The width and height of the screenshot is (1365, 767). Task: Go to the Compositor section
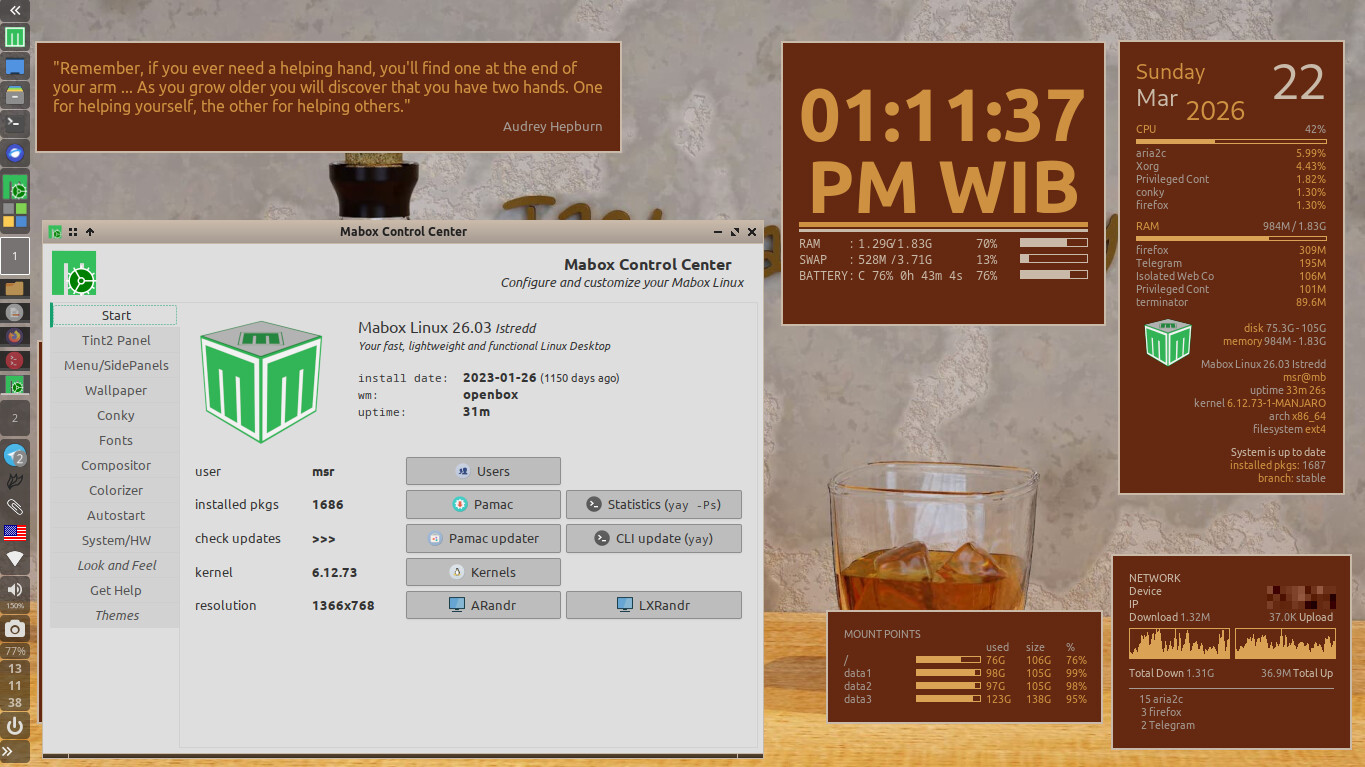116,466
